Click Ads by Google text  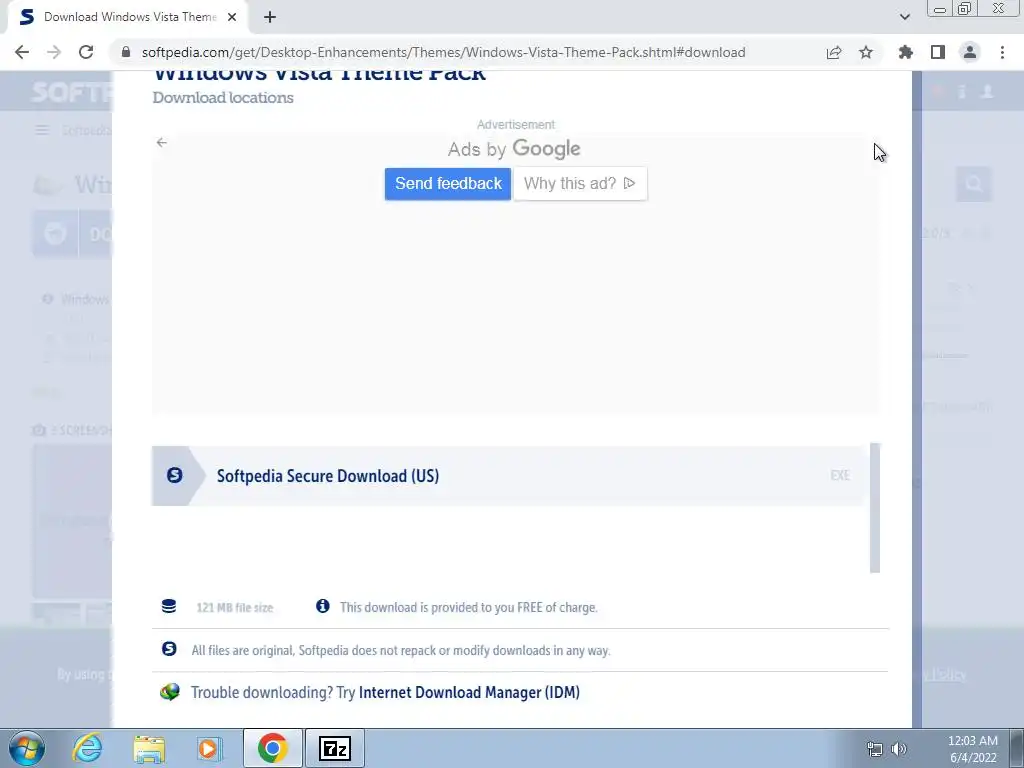point(514,149)
